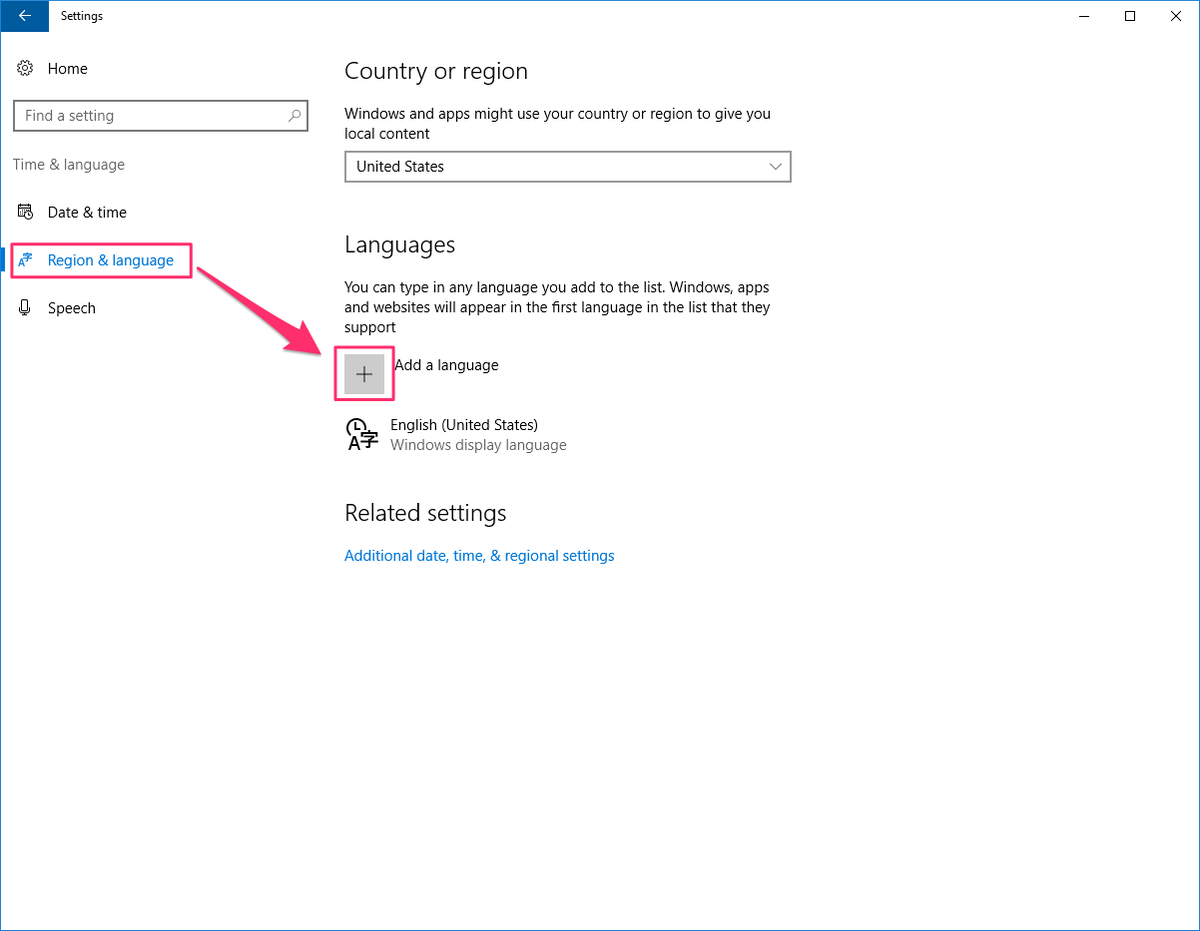
Task: Click the search magnifier icon
Action: tap(294, 115)
